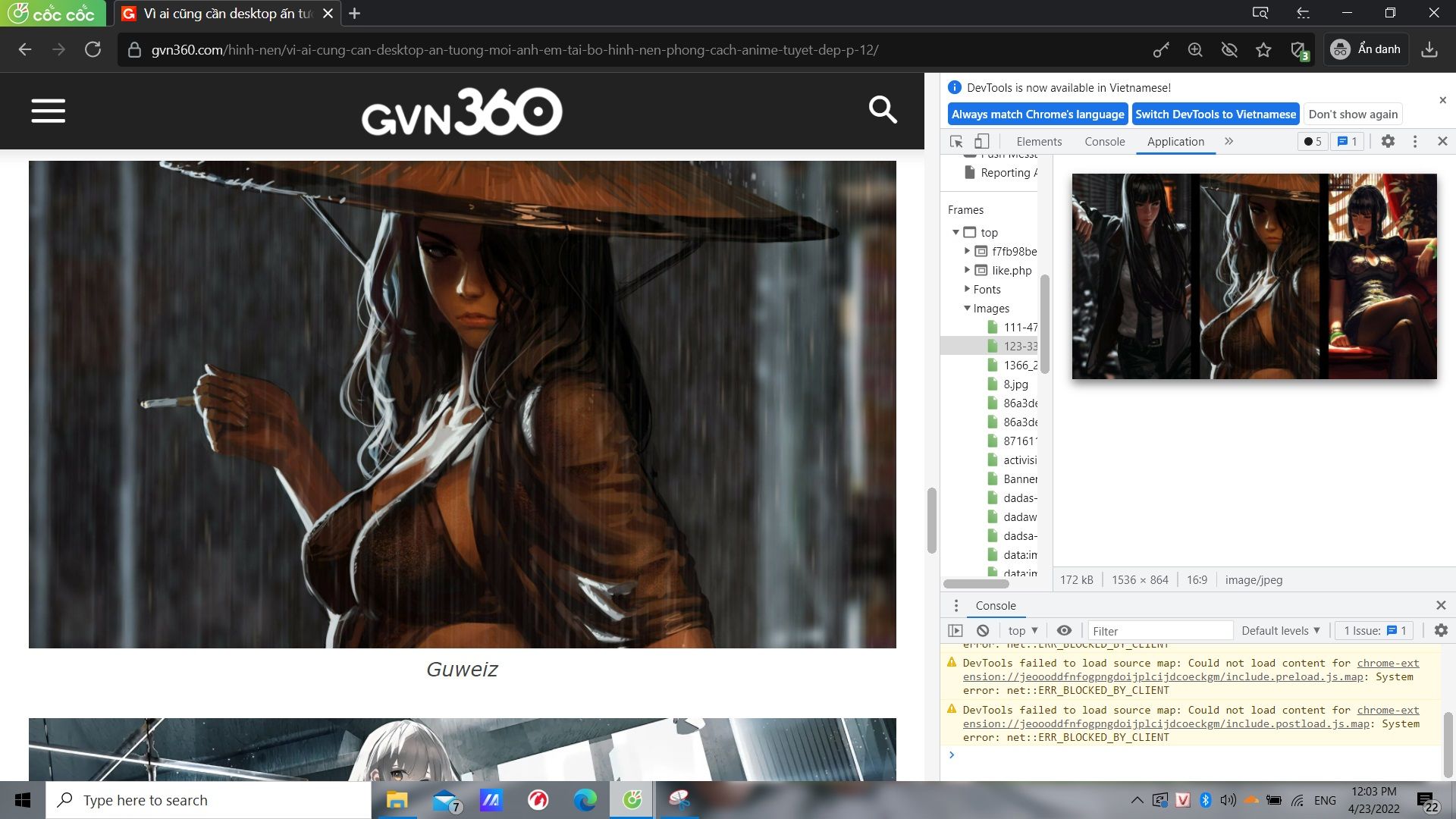Select the 123-3 image in resource tree
Screen dimensions: 1456x819
click(x=1019, y=346)
